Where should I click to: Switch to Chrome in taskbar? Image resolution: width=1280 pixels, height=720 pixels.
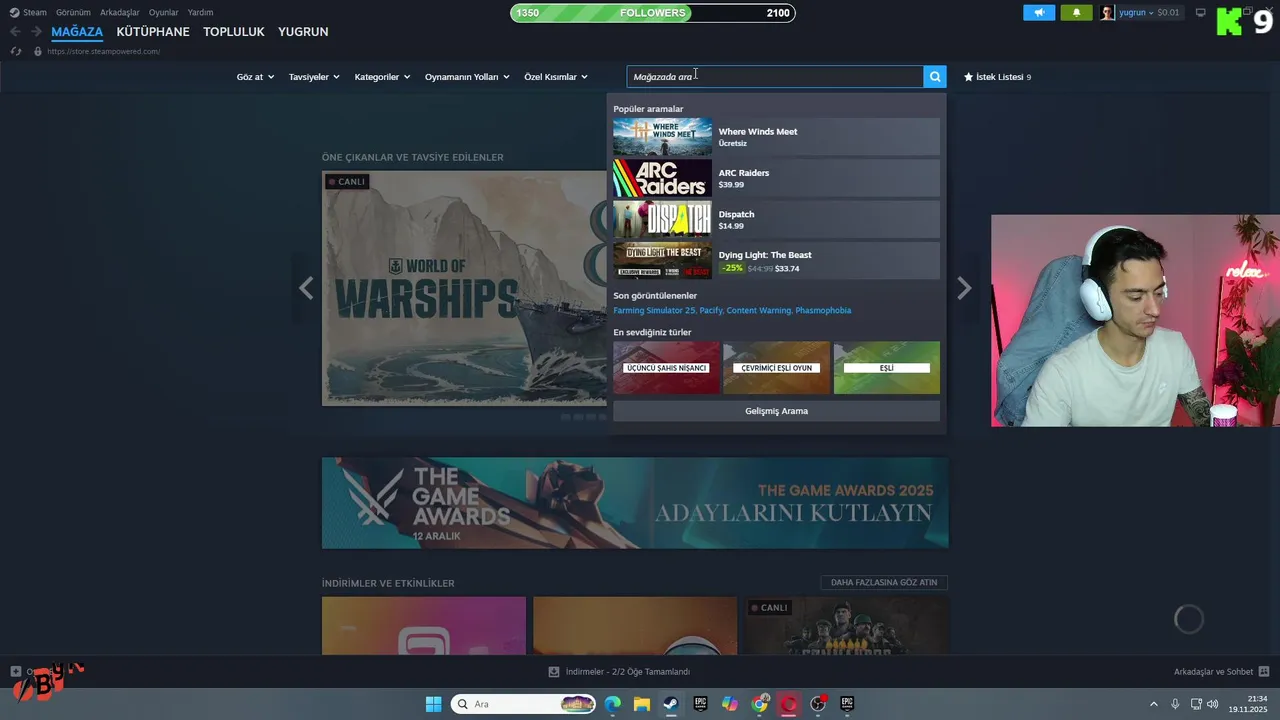click(760, 704)
